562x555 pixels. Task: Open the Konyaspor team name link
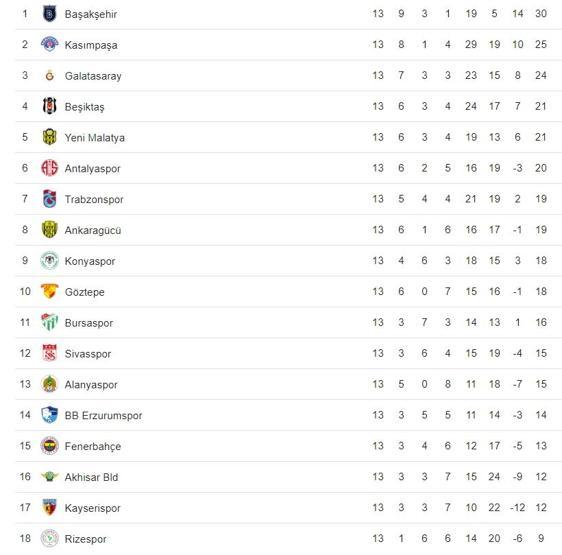(90, 261)
